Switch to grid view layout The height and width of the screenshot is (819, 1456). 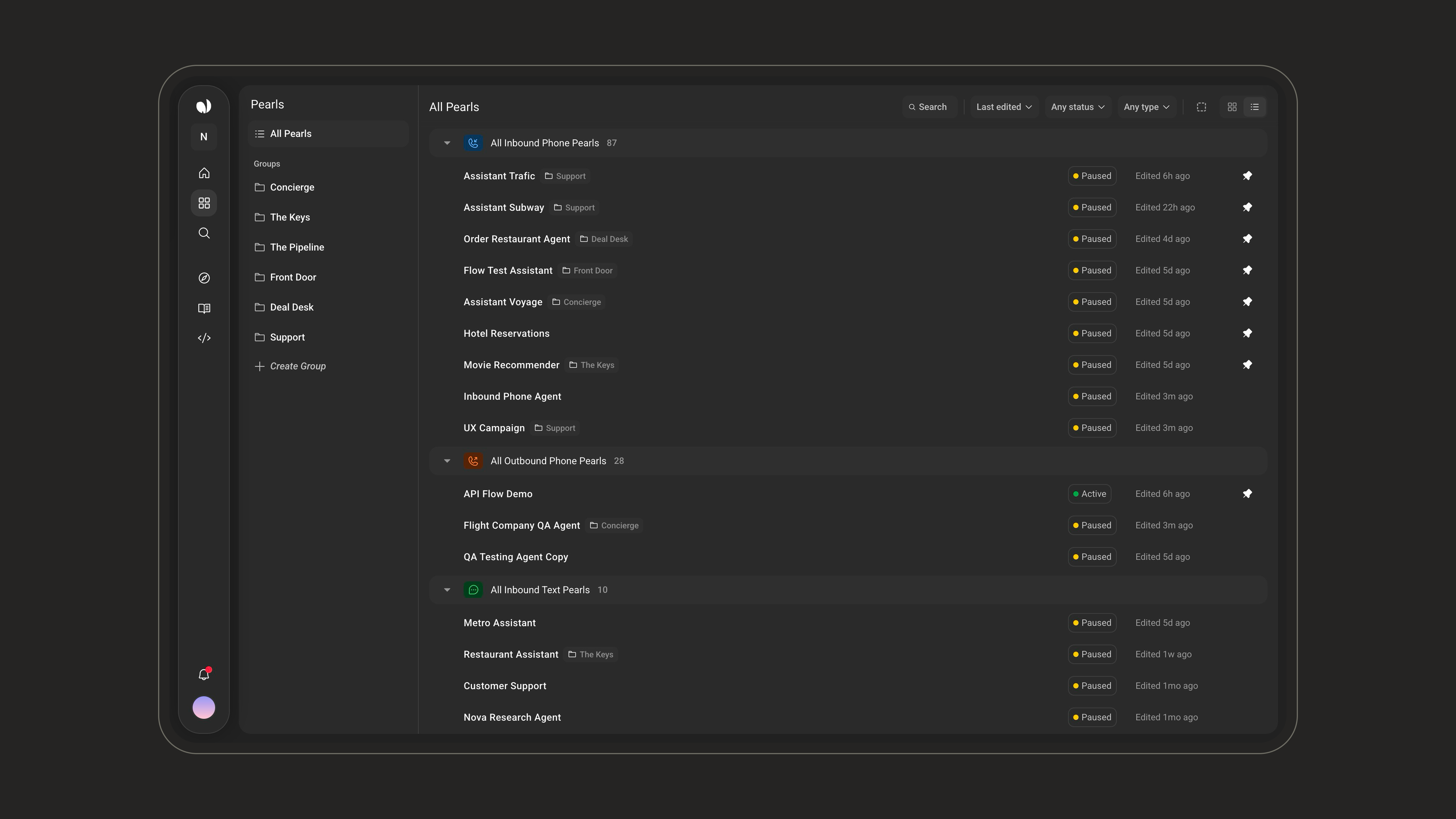(1232, 107)
